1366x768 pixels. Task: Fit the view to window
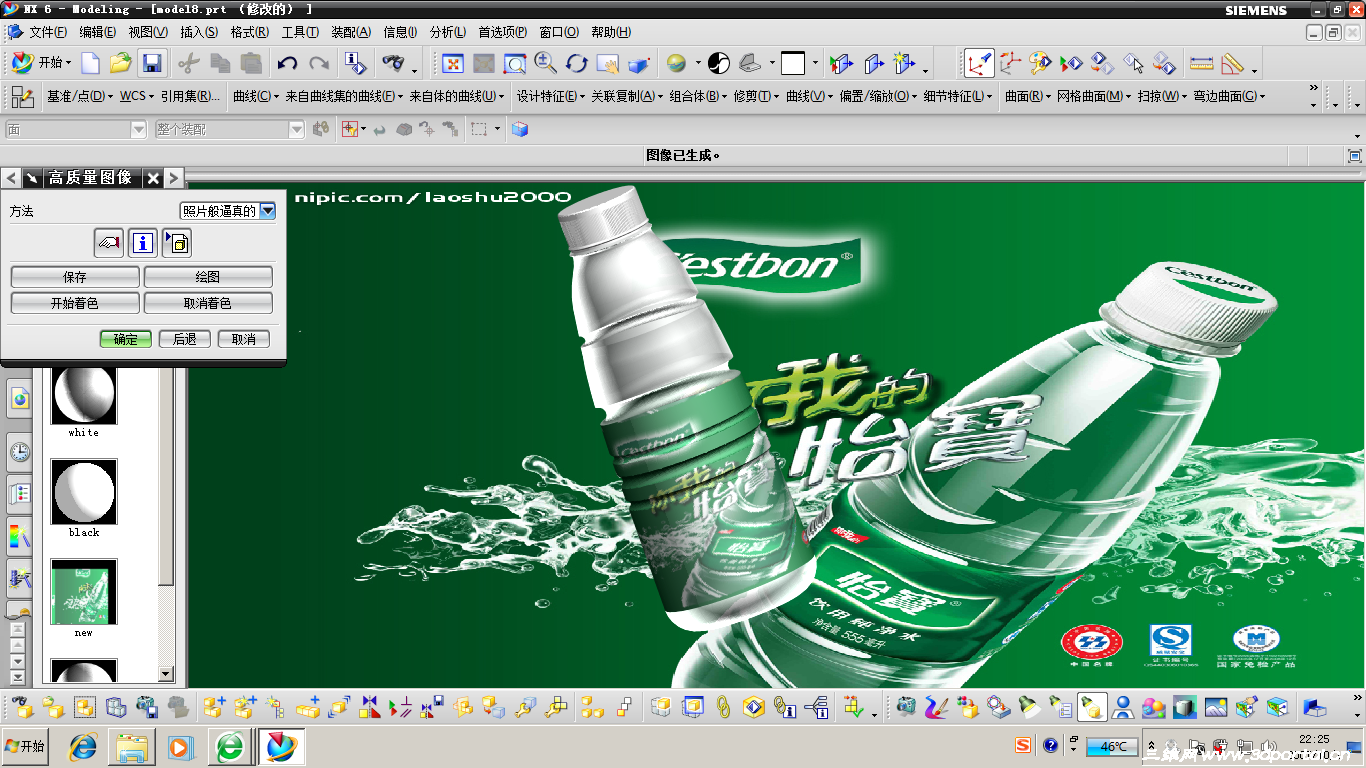click(453, 63)
